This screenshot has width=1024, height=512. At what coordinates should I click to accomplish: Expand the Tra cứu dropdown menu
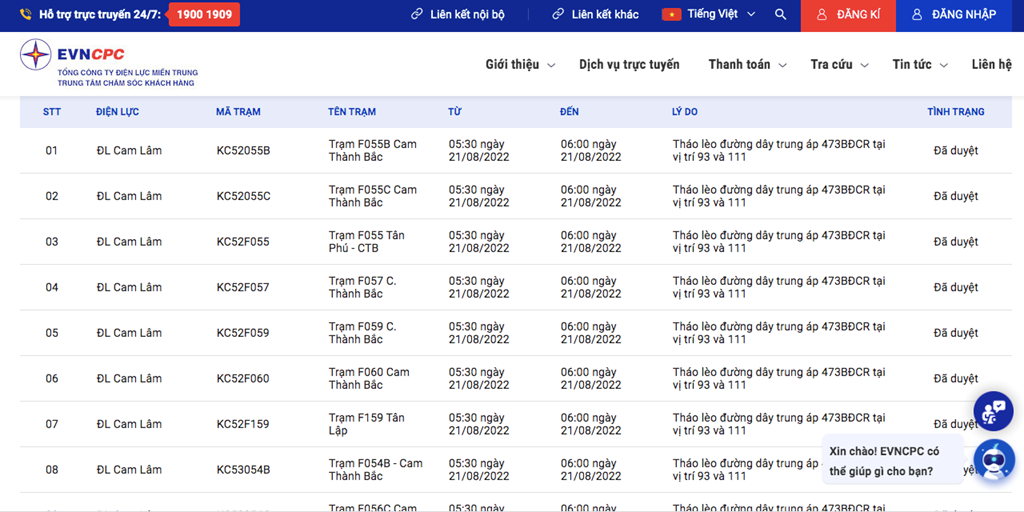tap(838, 65)
